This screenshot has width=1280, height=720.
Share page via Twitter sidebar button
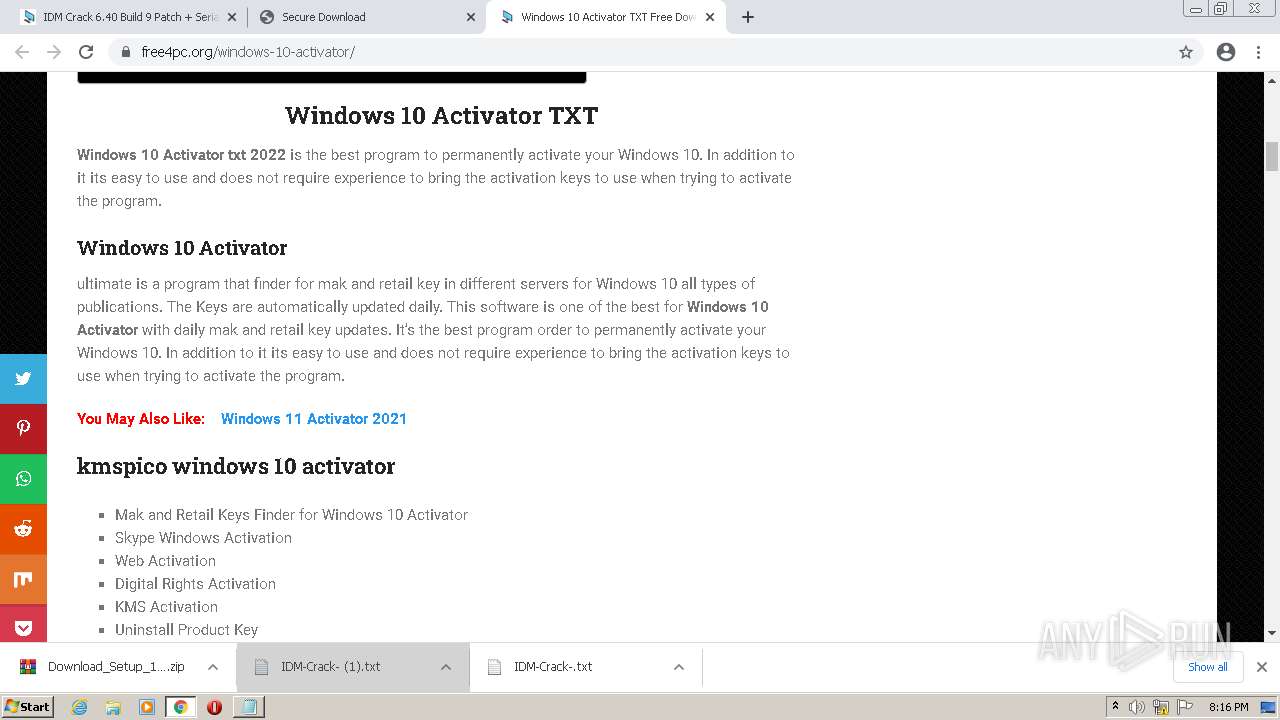tap(23, 379)
